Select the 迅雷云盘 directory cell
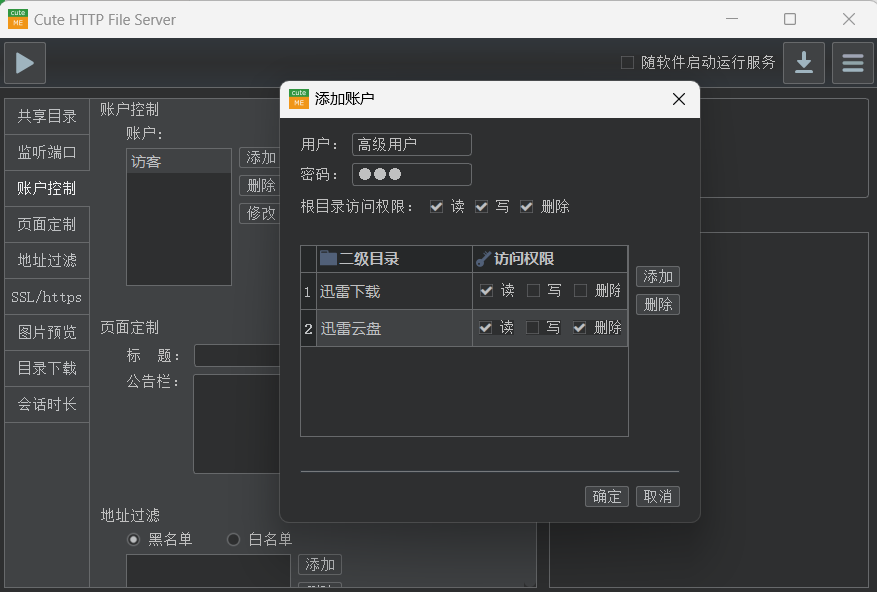This screenshot has height=592, width=877. [x=394, y=328]
